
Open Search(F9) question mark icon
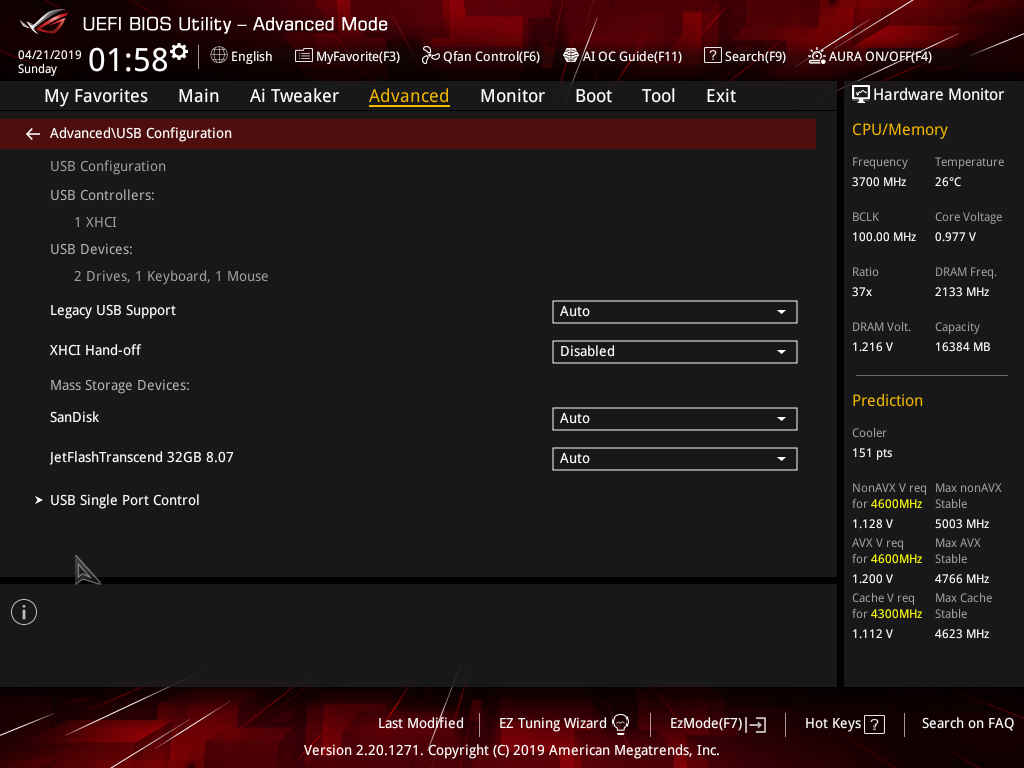(713, 56)
